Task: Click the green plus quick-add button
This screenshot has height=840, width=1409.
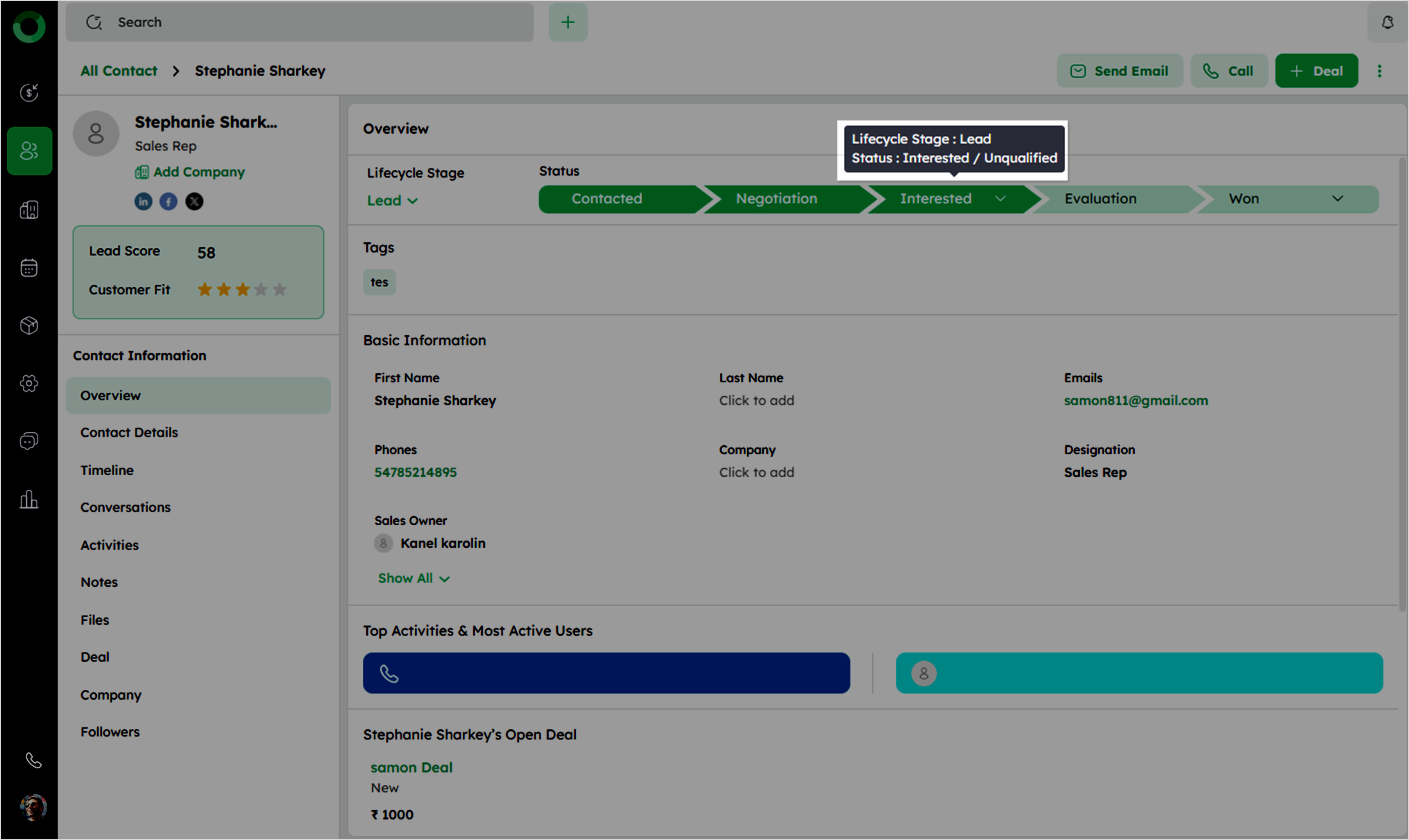Action: pyautogui.click(x=568, y=23)
